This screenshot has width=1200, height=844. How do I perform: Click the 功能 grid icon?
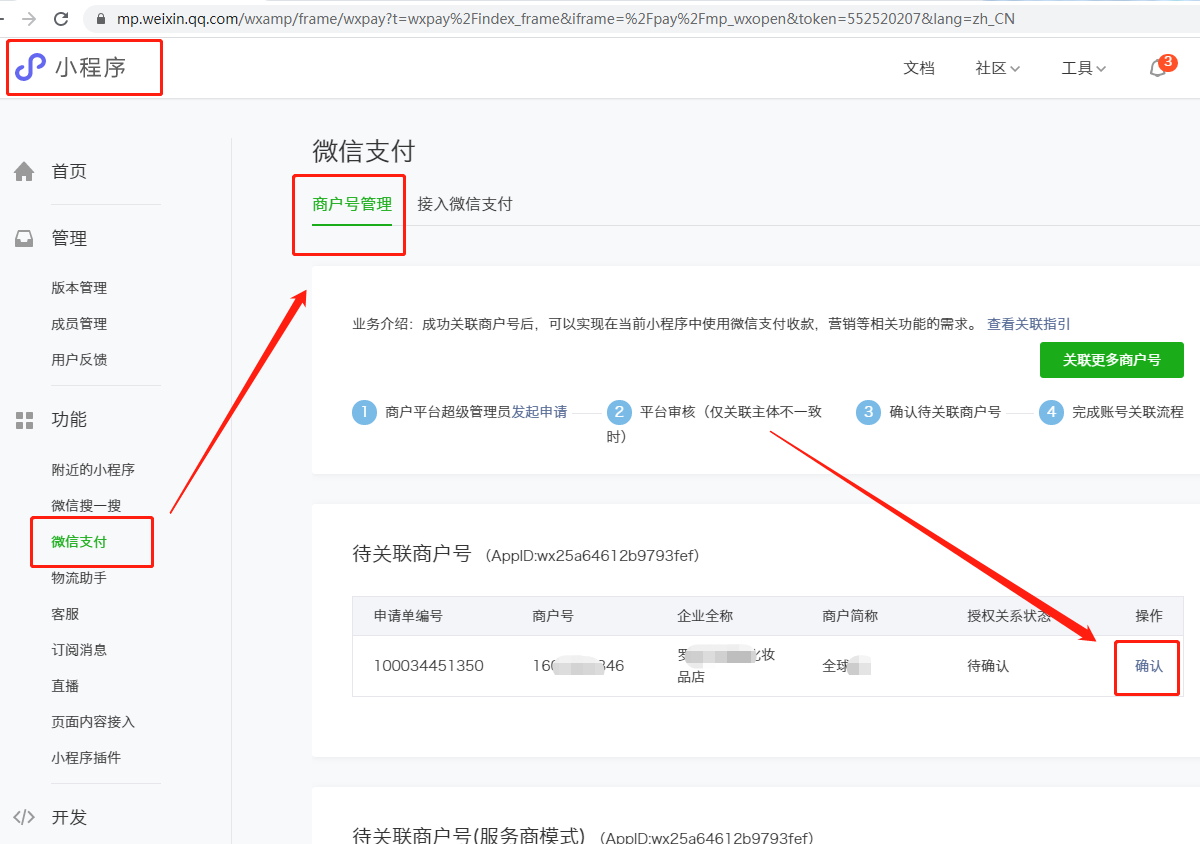[24, 420]
